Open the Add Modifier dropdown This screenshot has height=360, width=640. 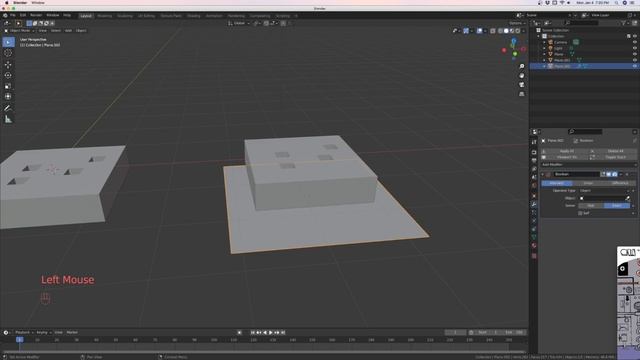(589, 164)
